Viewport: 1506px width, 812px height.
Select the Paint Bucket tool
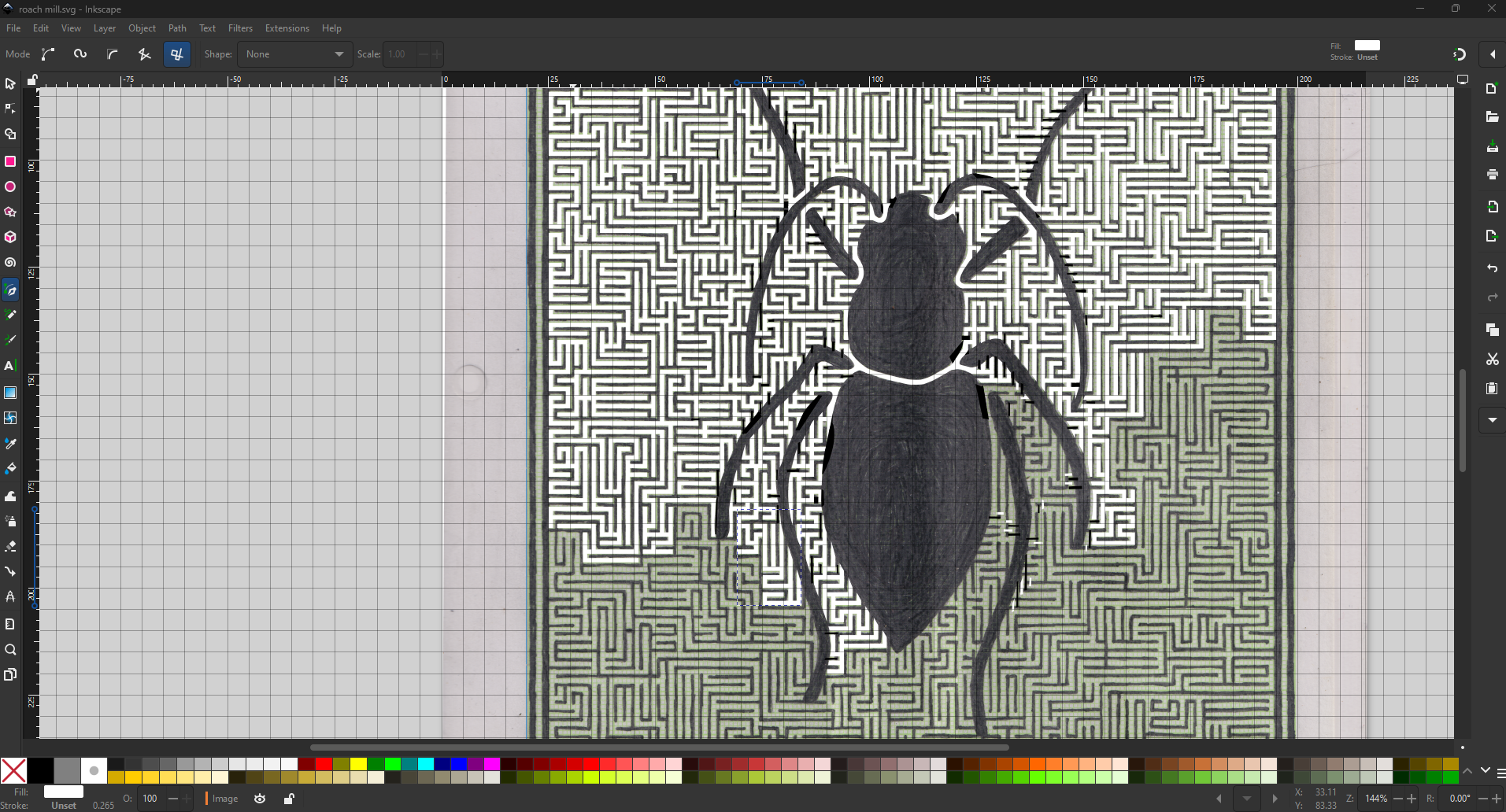point(10,469)
